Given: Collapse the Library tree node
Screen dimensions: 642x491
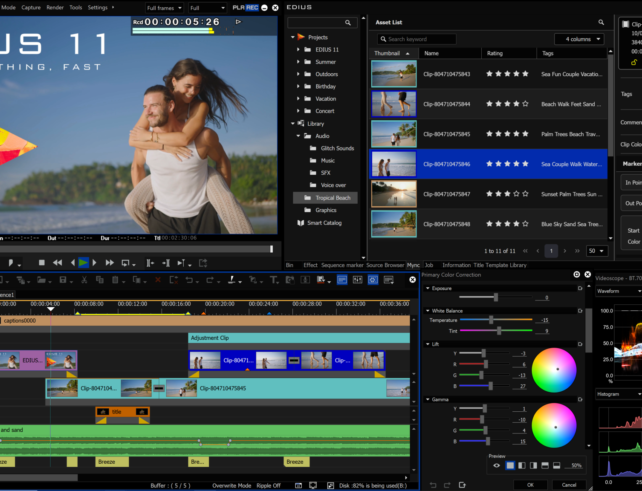Looking at the screenshot, I should (293, 123).
